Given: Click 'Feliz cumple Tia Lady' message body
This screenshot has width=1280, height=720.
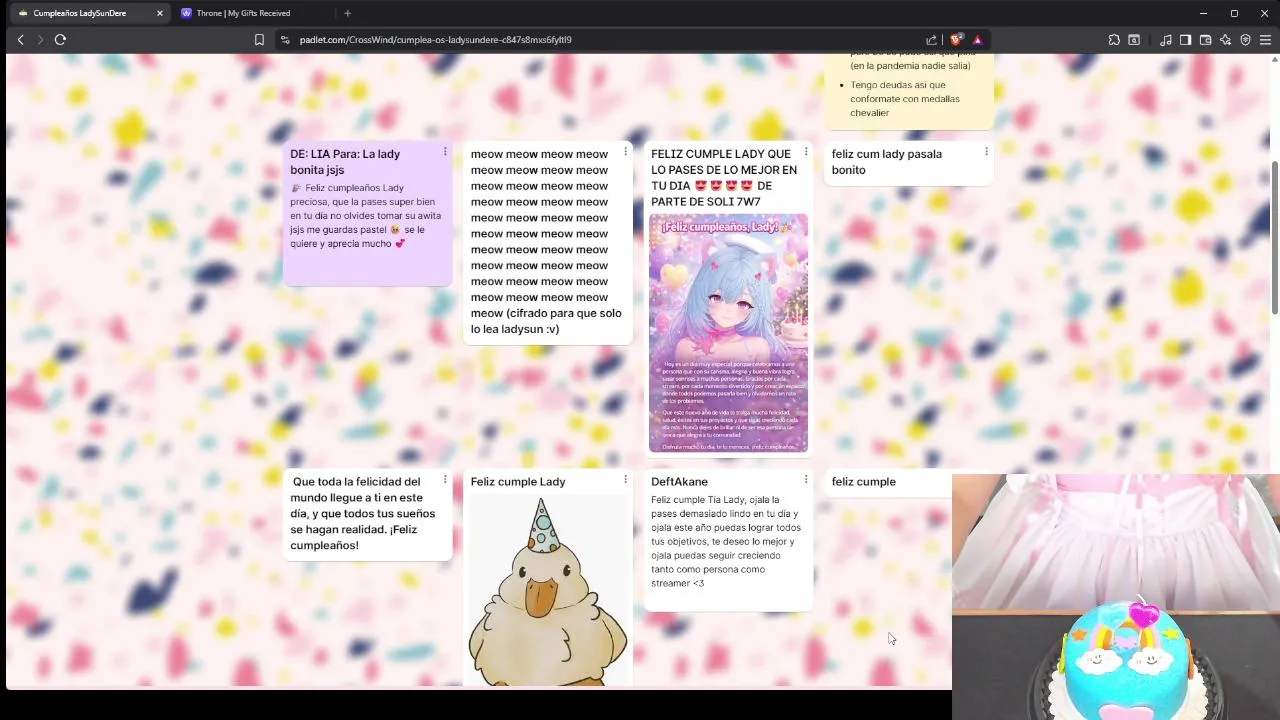Looking at the screenshot, I should pos(726,542).
